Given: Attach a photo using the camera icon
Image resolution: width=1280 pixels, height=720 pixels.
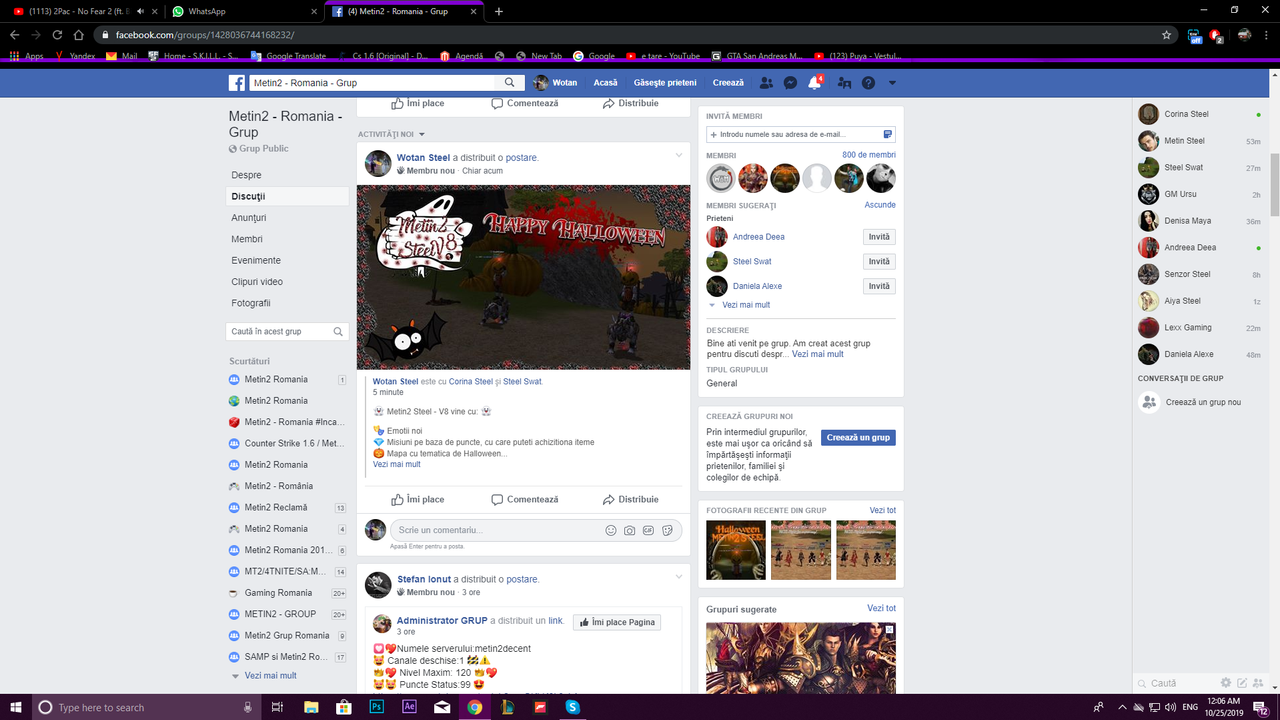Looking at the screenshot, I should pyautogui.click(x=629, y=530).
